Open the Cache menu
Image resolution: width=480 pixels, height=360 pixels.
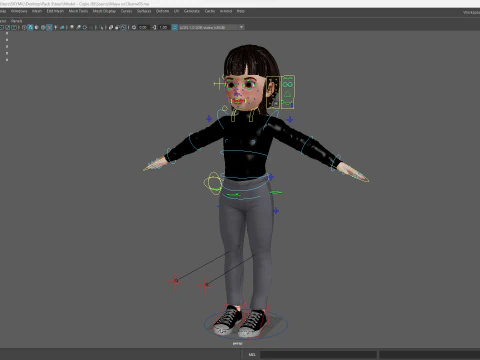click(210, 11)
